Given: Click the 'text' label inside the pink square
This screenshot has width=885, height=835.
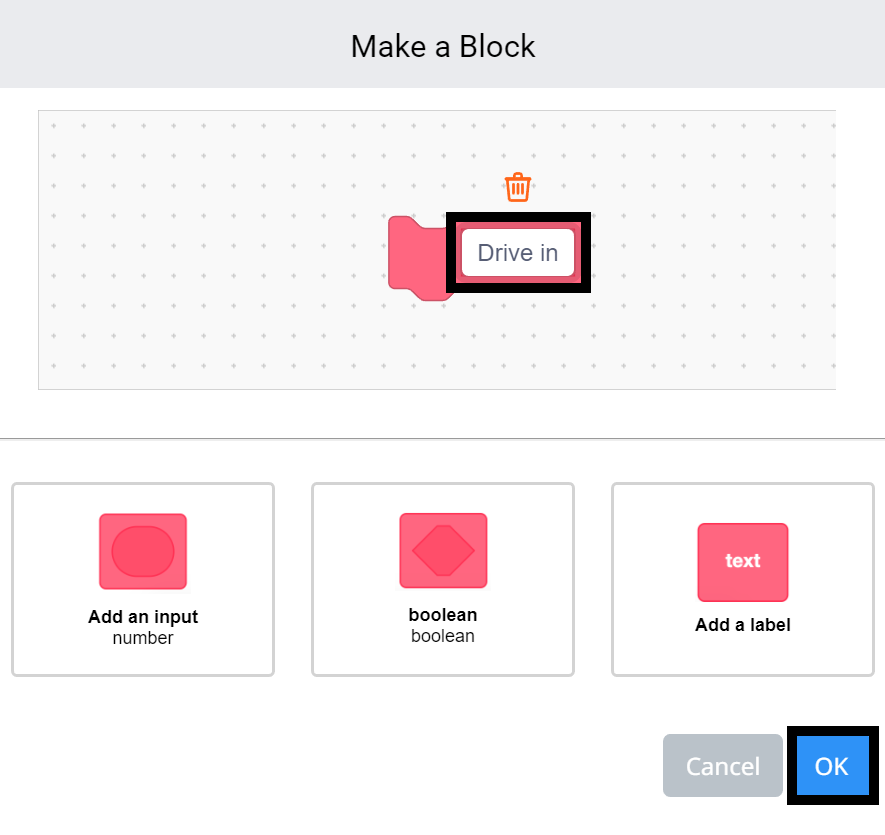Looking at the screenshot, I should click(742, 562).
